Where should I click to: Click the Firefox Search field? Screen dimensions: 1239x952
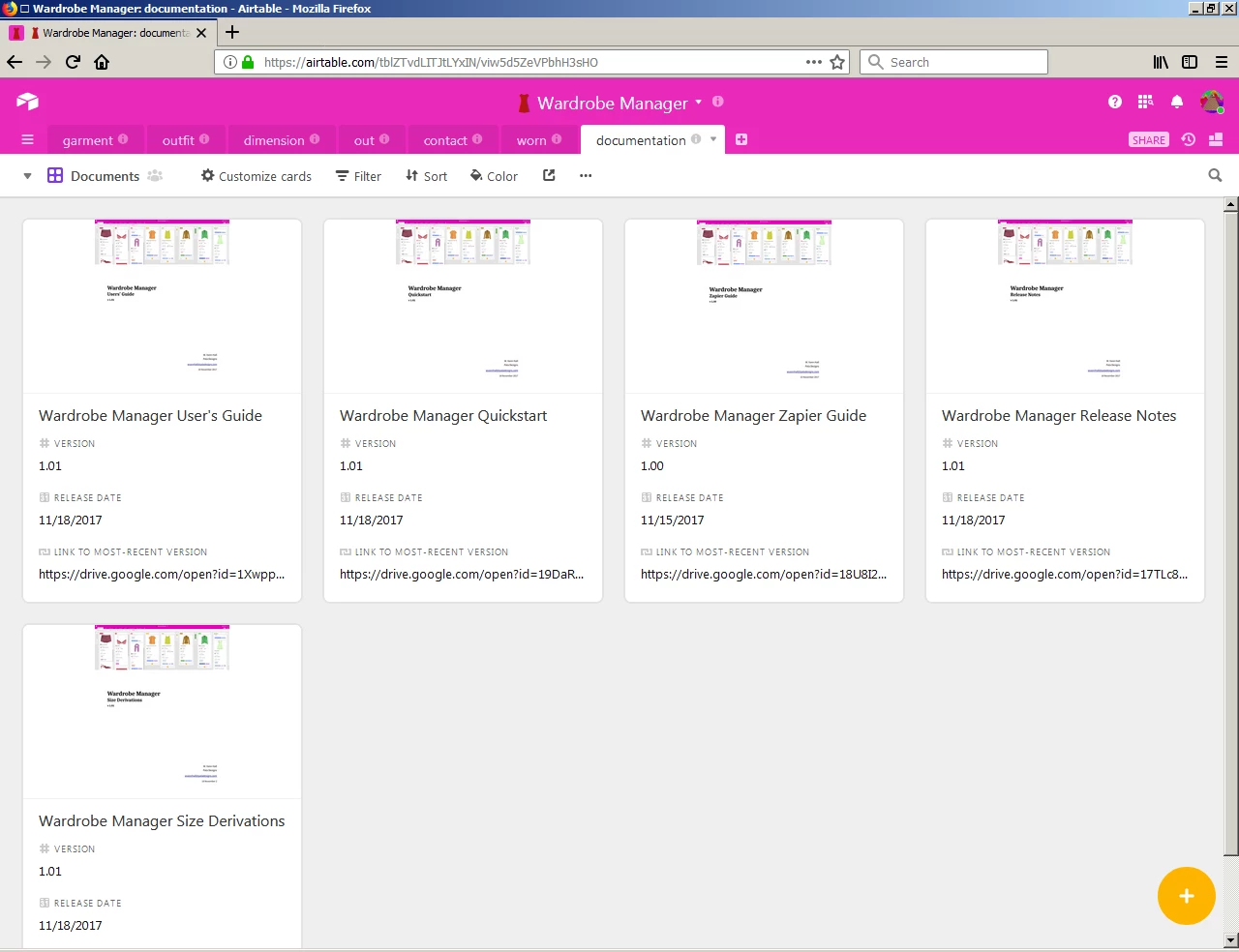click(x=953, y=62)
